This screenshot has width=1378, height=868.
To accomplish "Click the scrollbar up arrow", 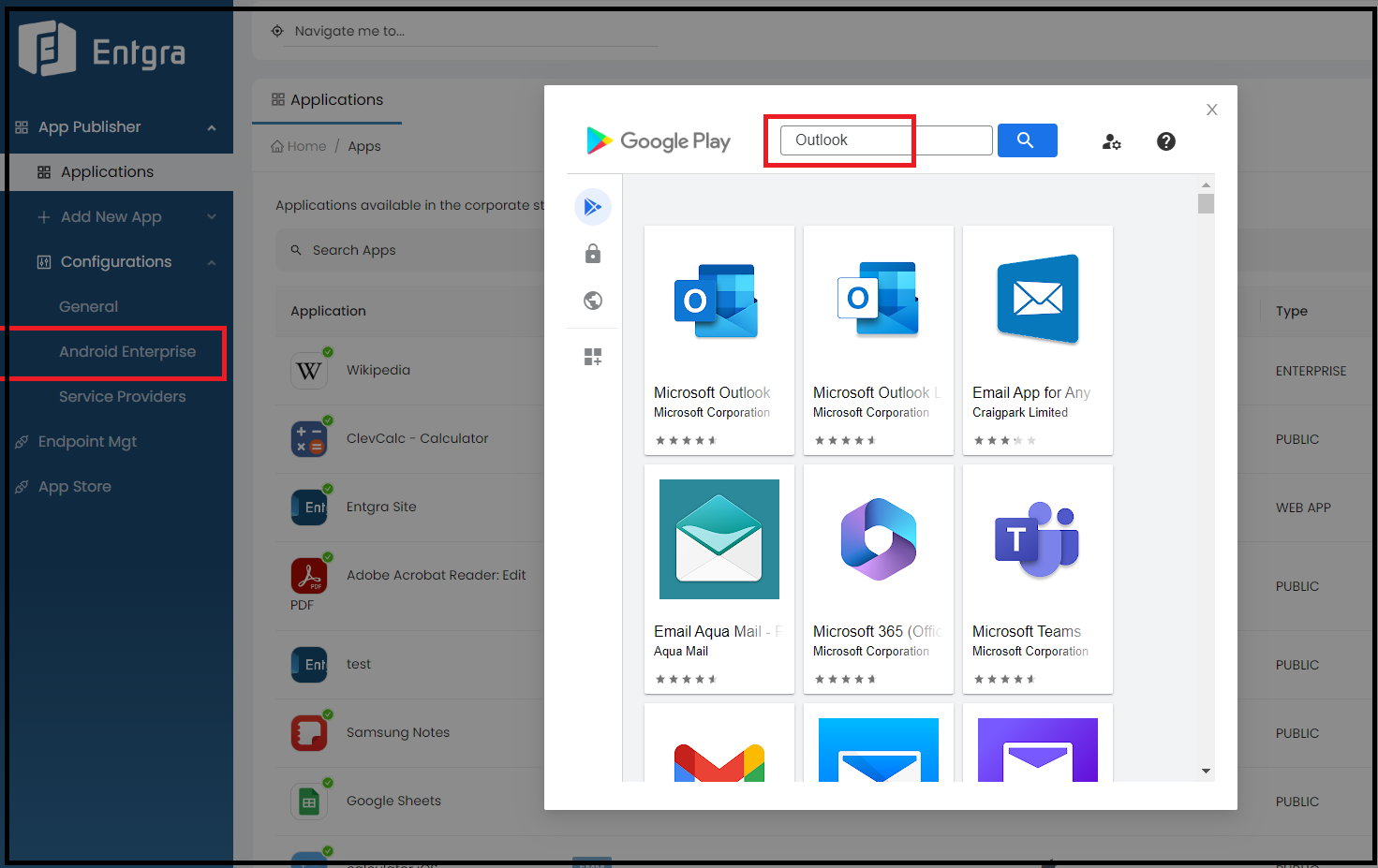I will [1206, 184].
